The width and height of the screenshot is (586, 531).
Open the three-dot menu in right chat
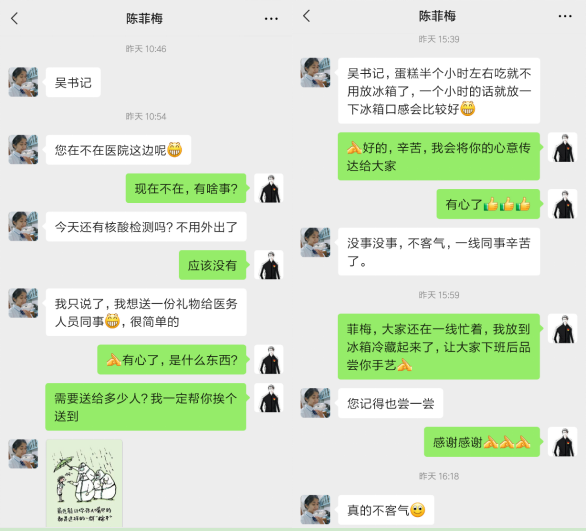(565, 16)
